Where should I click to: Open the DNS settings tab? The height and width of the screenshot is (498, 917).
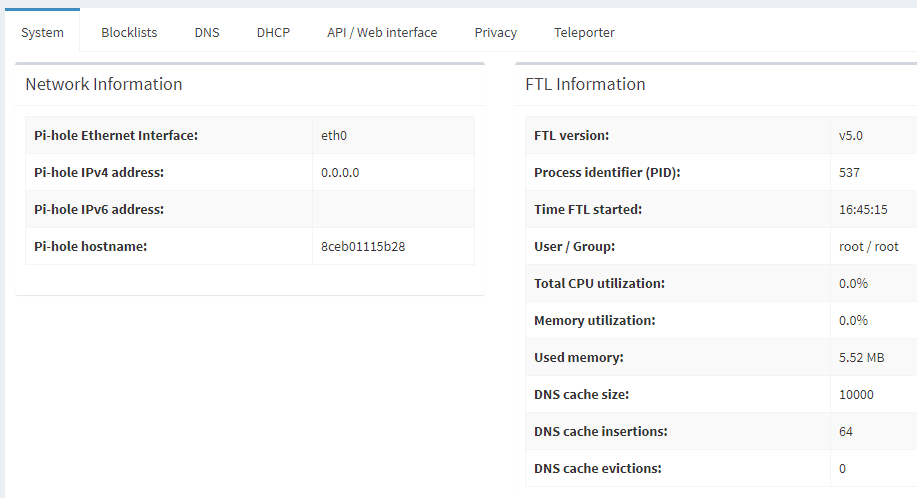207,32
